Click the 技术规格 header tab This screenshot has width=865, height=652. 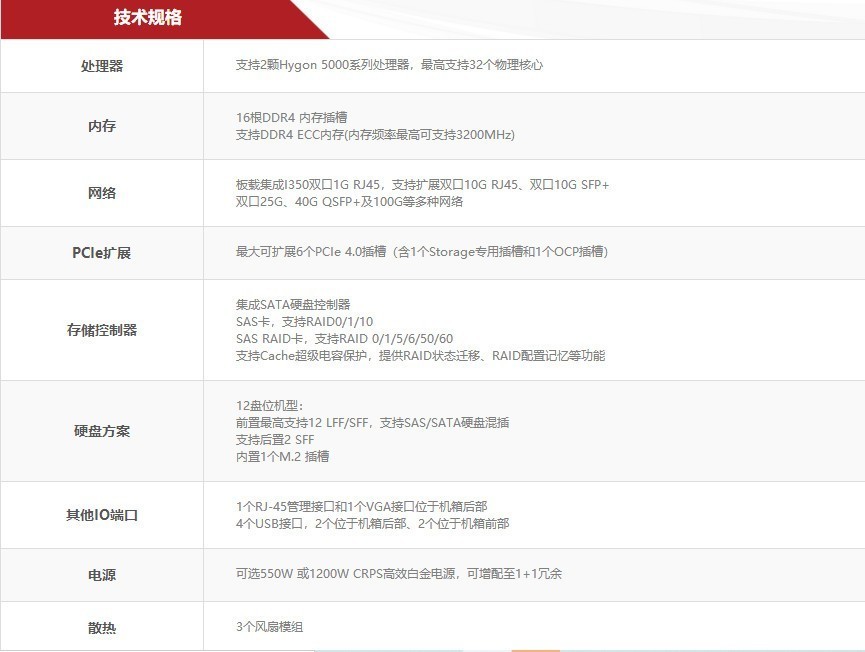[x=147, y=18]
